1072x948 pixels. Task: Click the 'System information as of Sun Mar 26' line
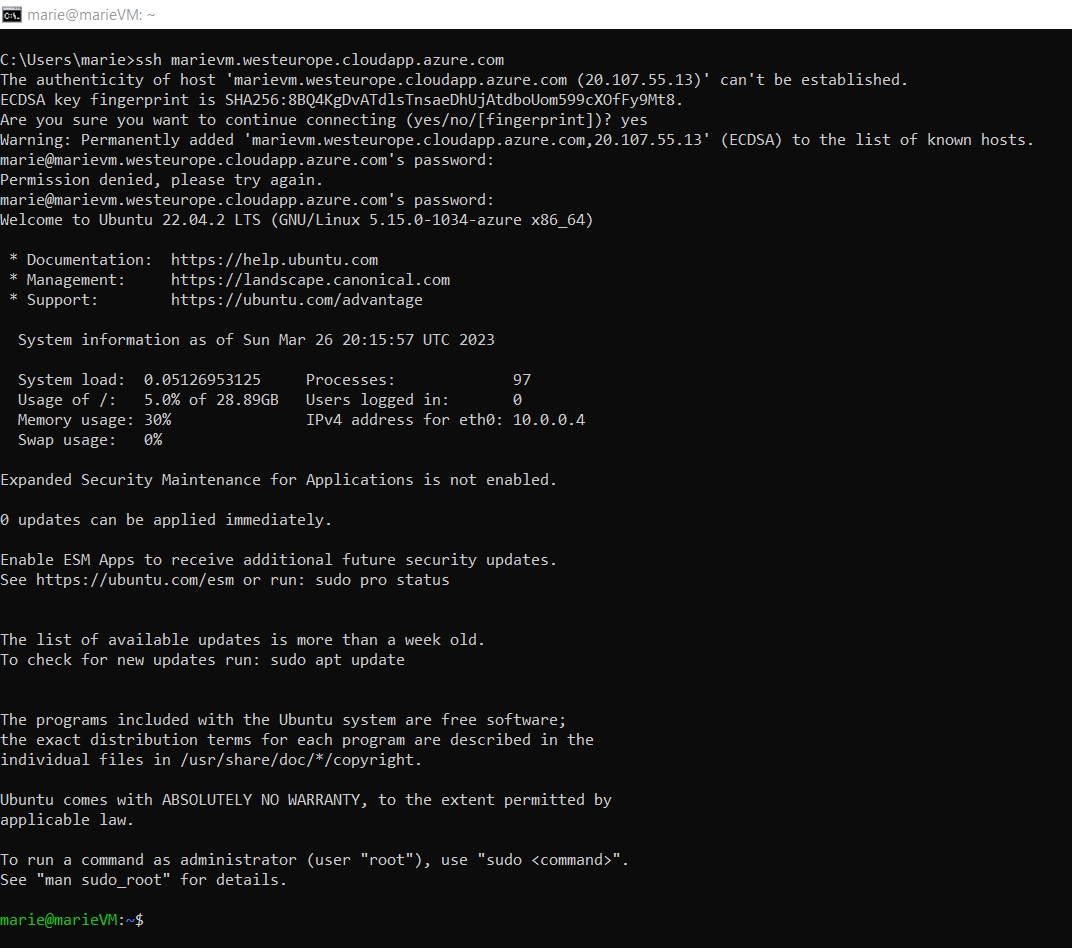point(256,340)
